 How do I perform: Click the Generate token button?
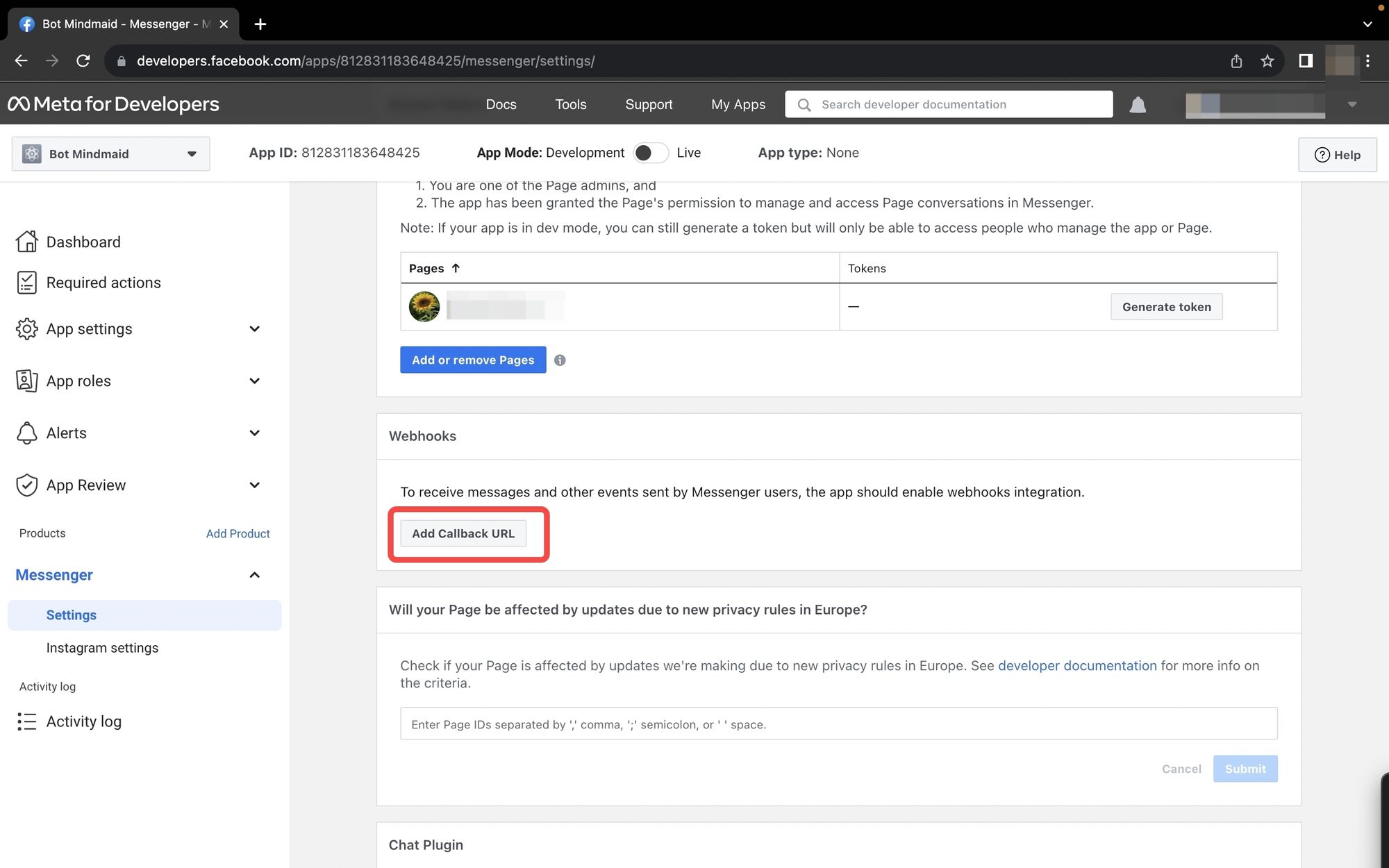pyautogui.click(x=1167, y=307)
